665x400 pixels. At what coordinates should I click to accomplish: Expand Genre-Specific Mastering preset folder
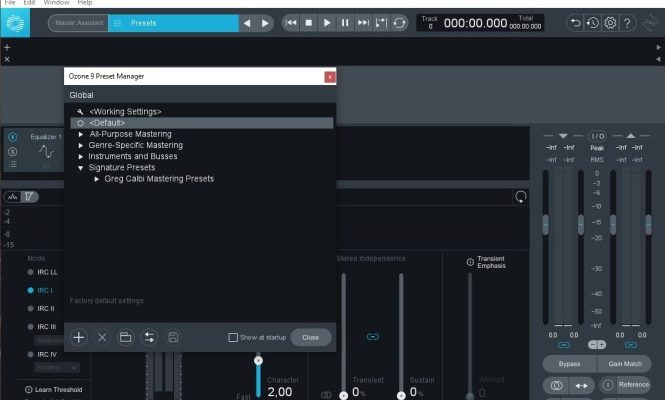[81, 145]
